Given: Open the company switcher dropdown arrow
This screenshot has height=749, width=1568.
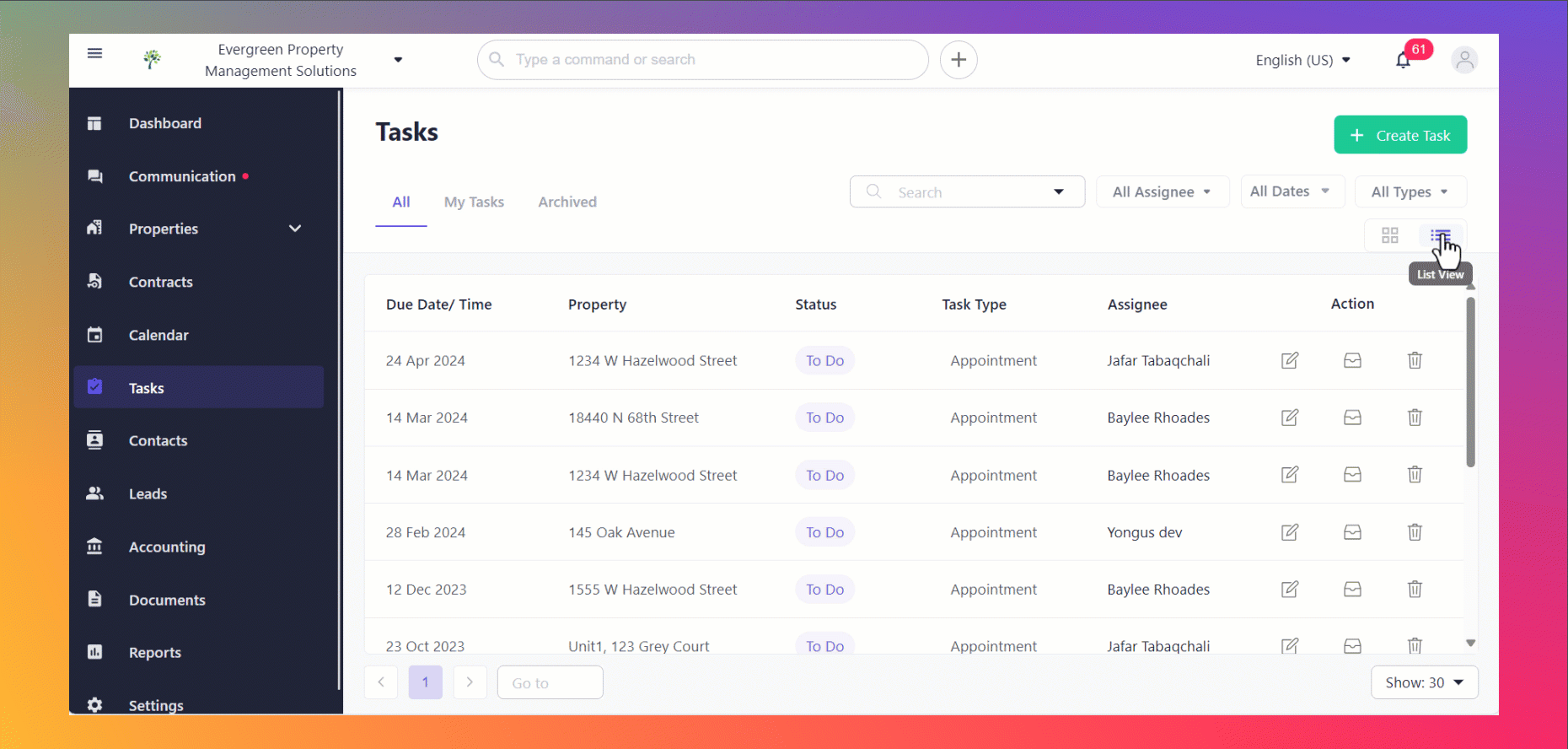Looking at the screenshot, I should pyautogui.click(x=398, y=60).
